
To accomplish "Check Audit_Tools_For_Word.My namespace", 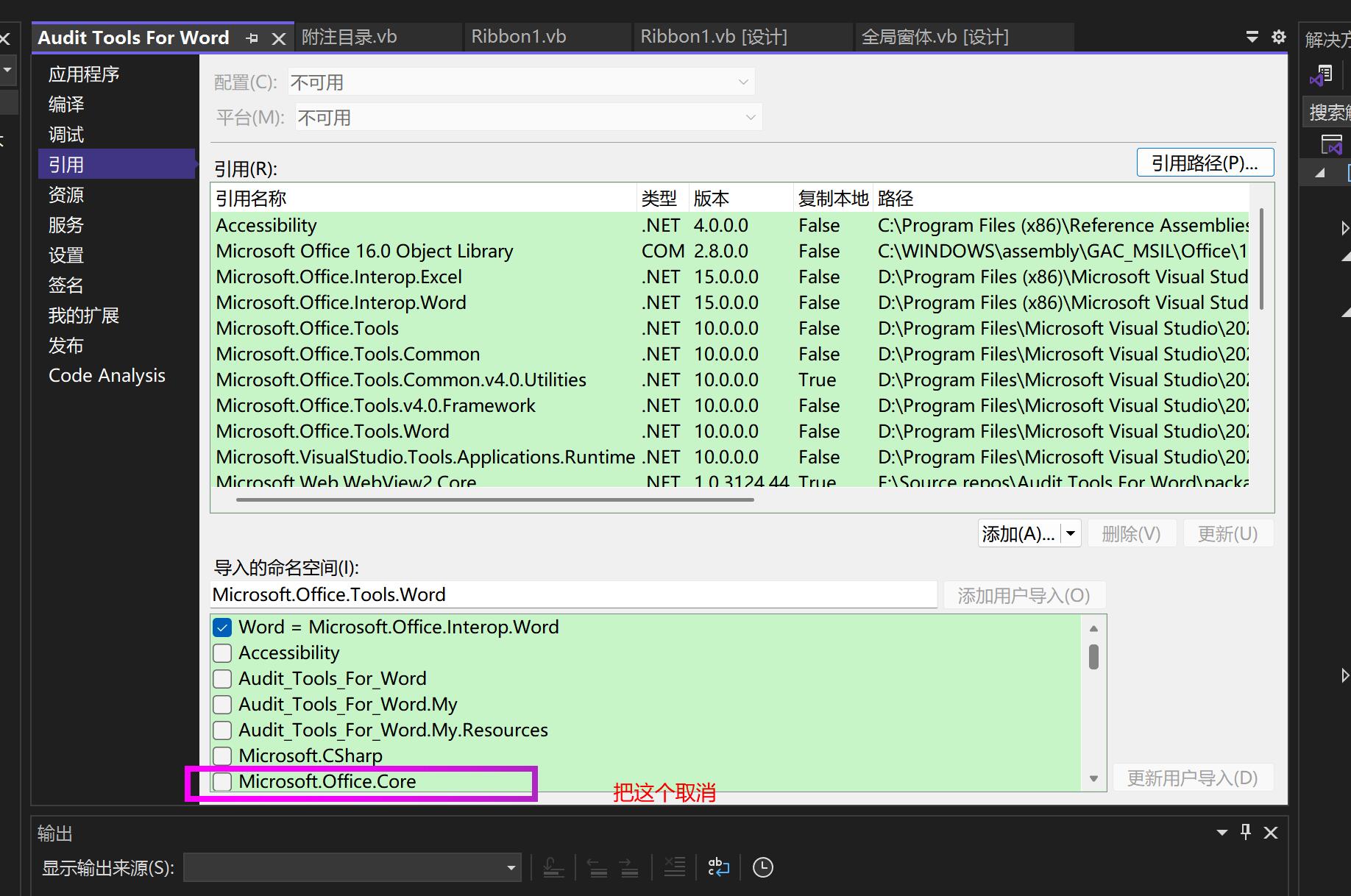I will 222,705.
